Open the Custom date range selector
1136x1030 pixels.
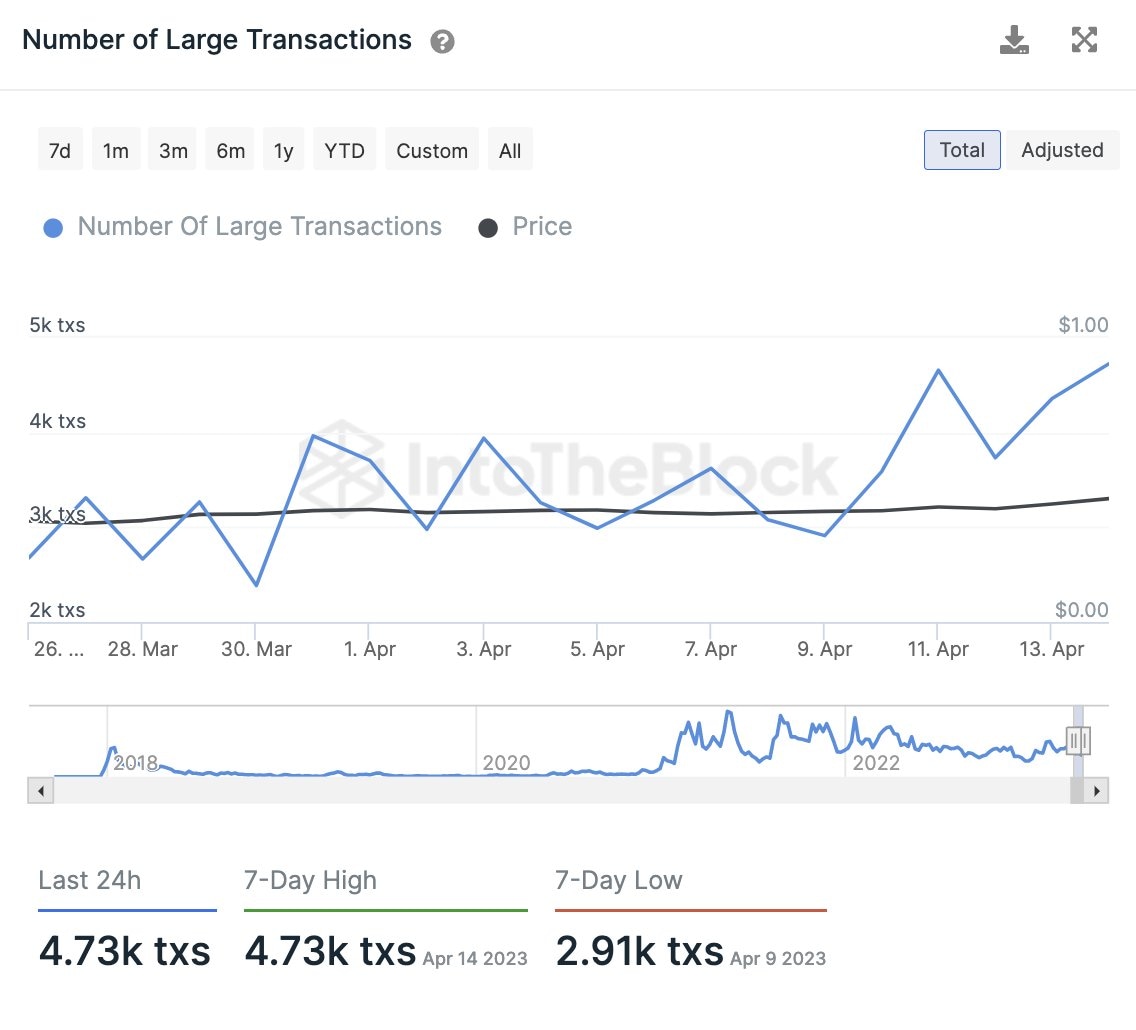[431, 149]
